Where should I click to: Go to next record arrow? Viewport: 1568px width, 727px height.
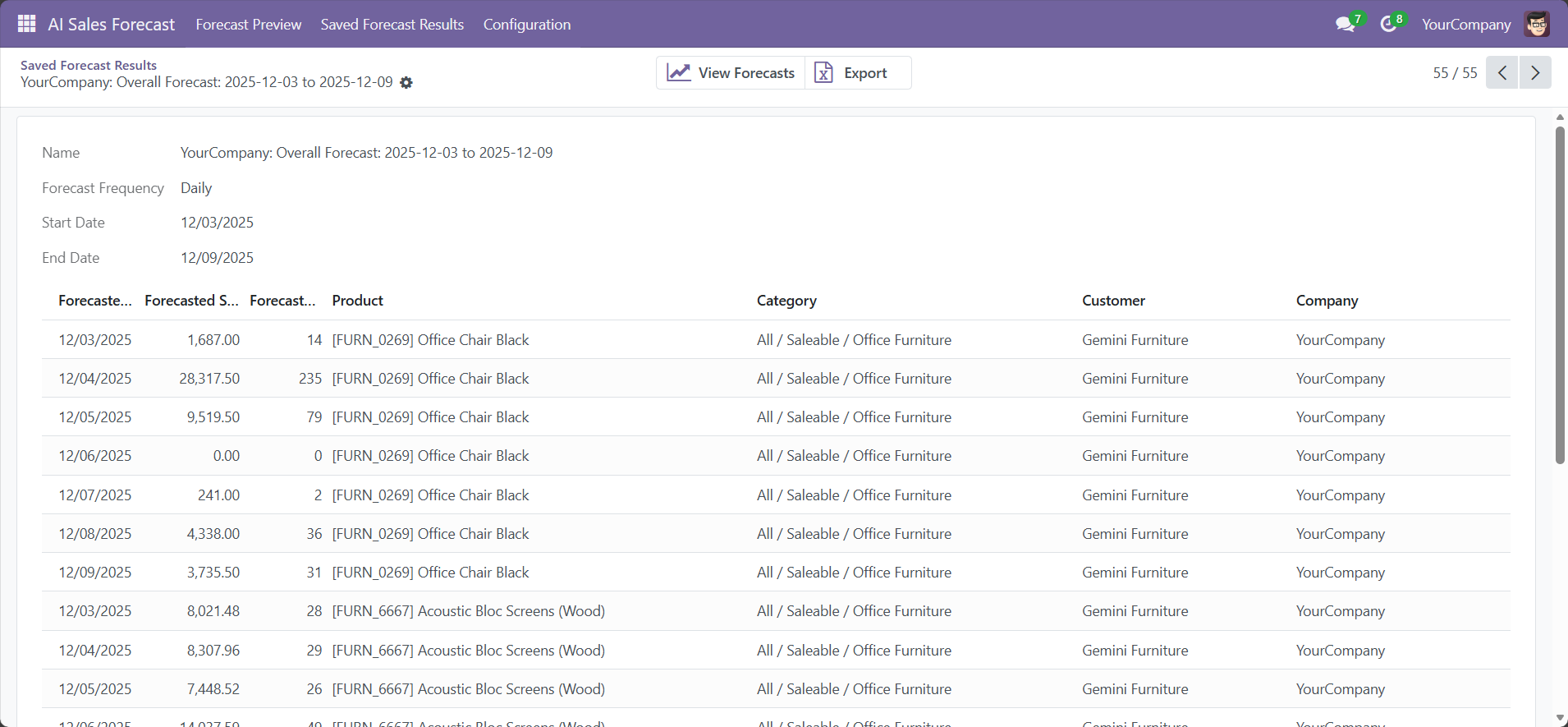pos(1535,72)
